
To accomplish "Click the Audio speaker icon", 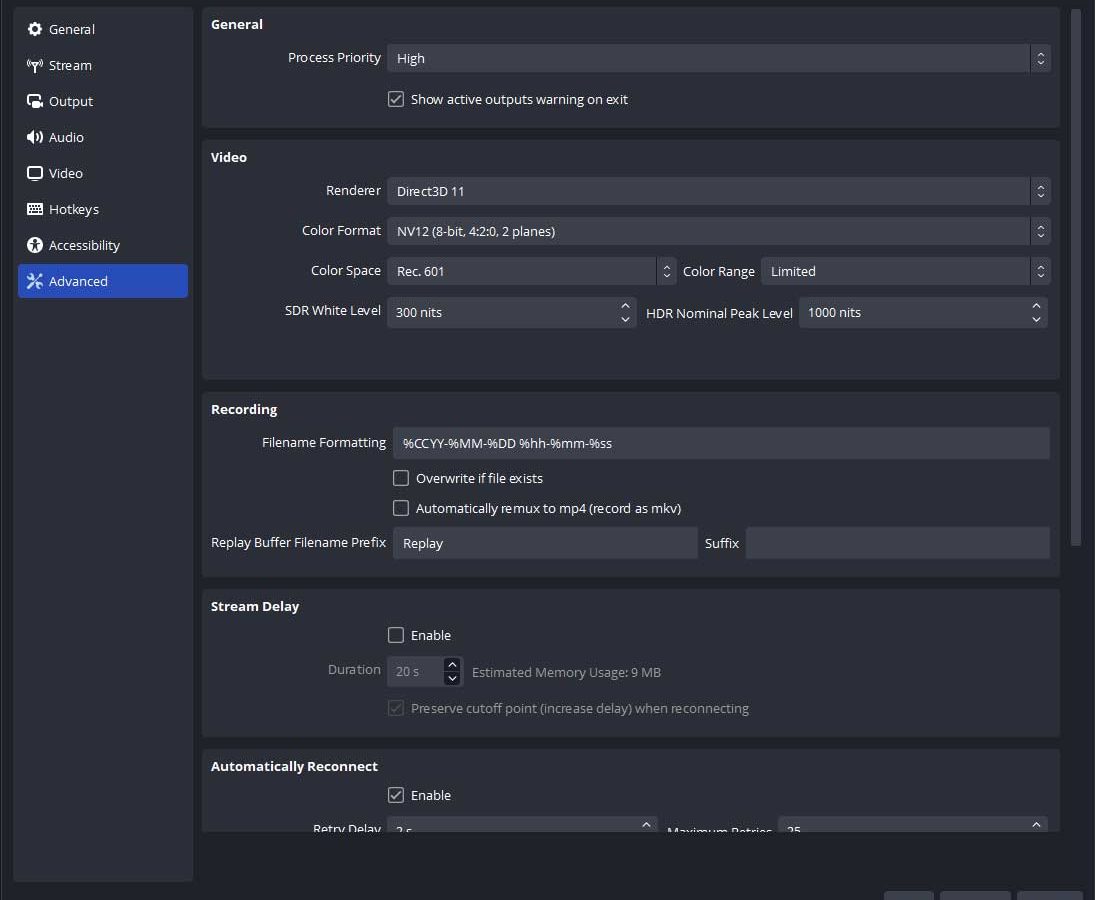I will pyautogui.click(x=35, y=138).
